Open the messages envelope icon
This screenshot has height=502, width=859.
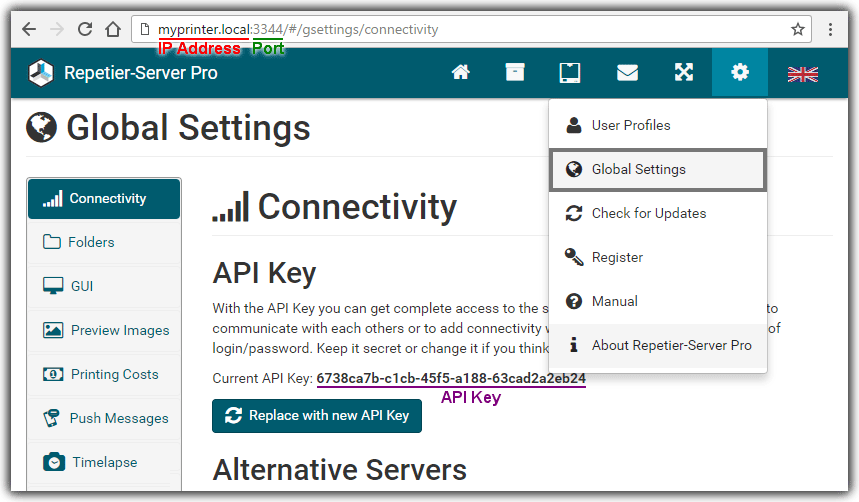[x=627, y=72]
